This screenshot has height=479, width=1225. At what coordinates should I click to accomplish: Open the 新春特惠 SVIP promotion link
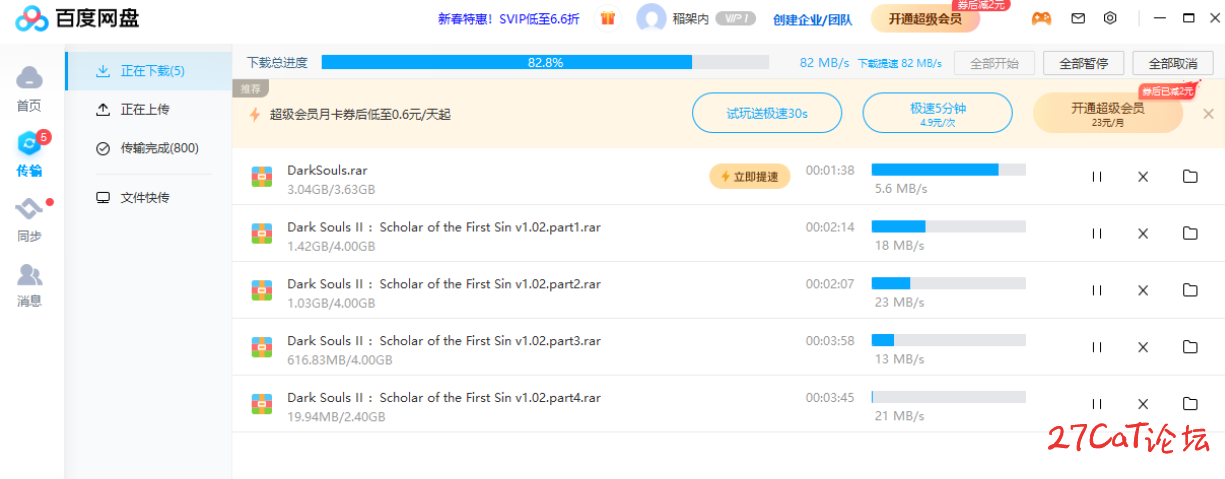[509, 18]
